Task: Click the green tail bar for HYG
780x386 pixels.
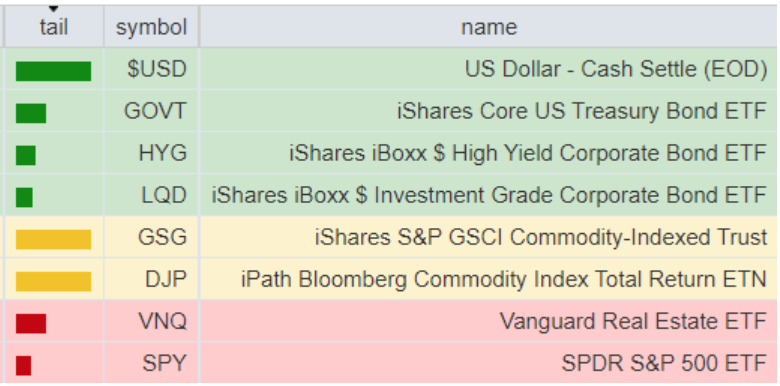Action: [x=26, y=155]
